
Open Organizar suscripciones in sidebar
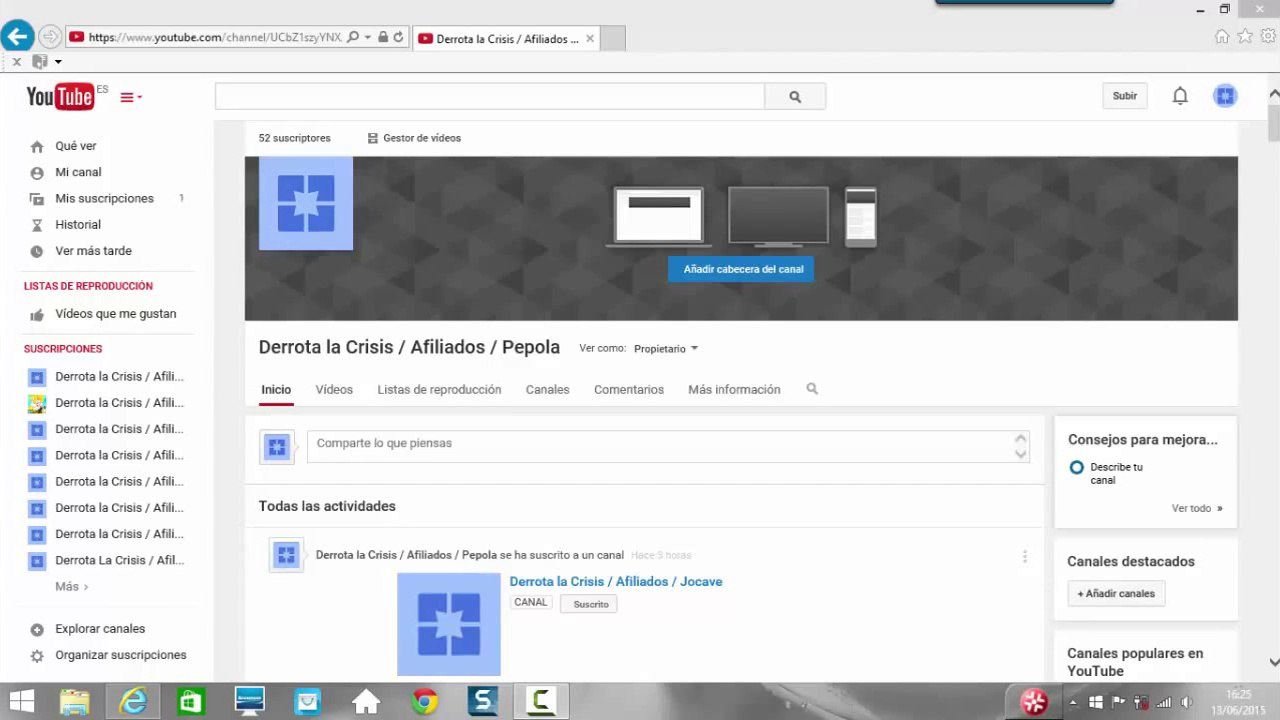(121, 655)
